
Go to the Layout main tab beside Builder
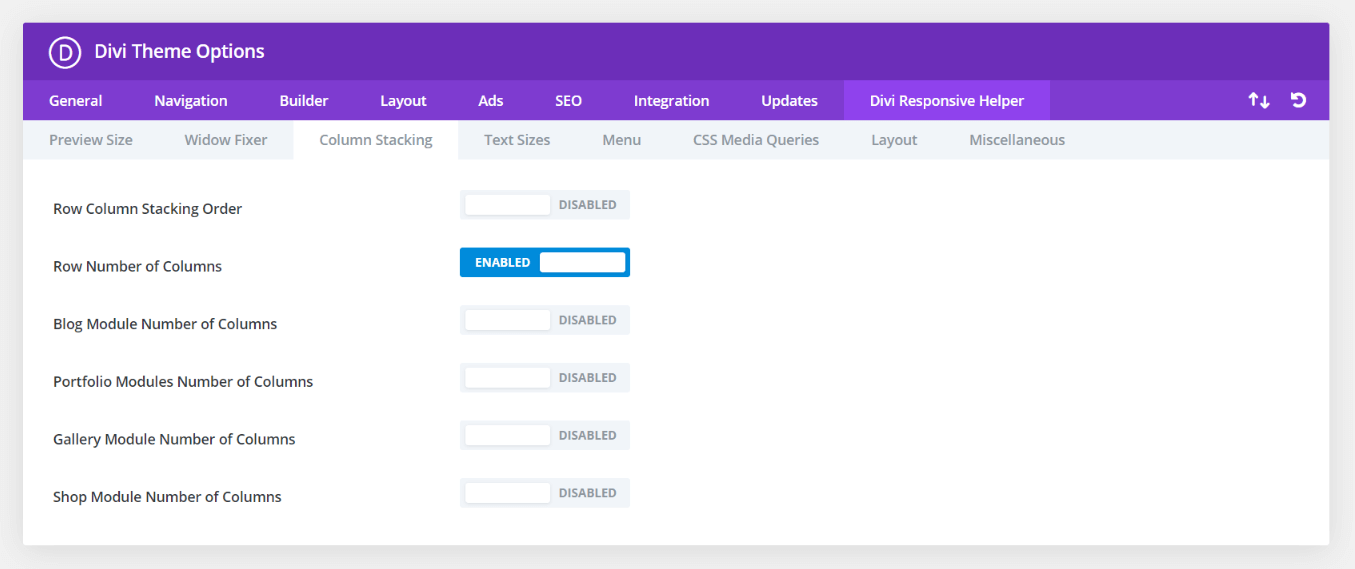point(403,100)
